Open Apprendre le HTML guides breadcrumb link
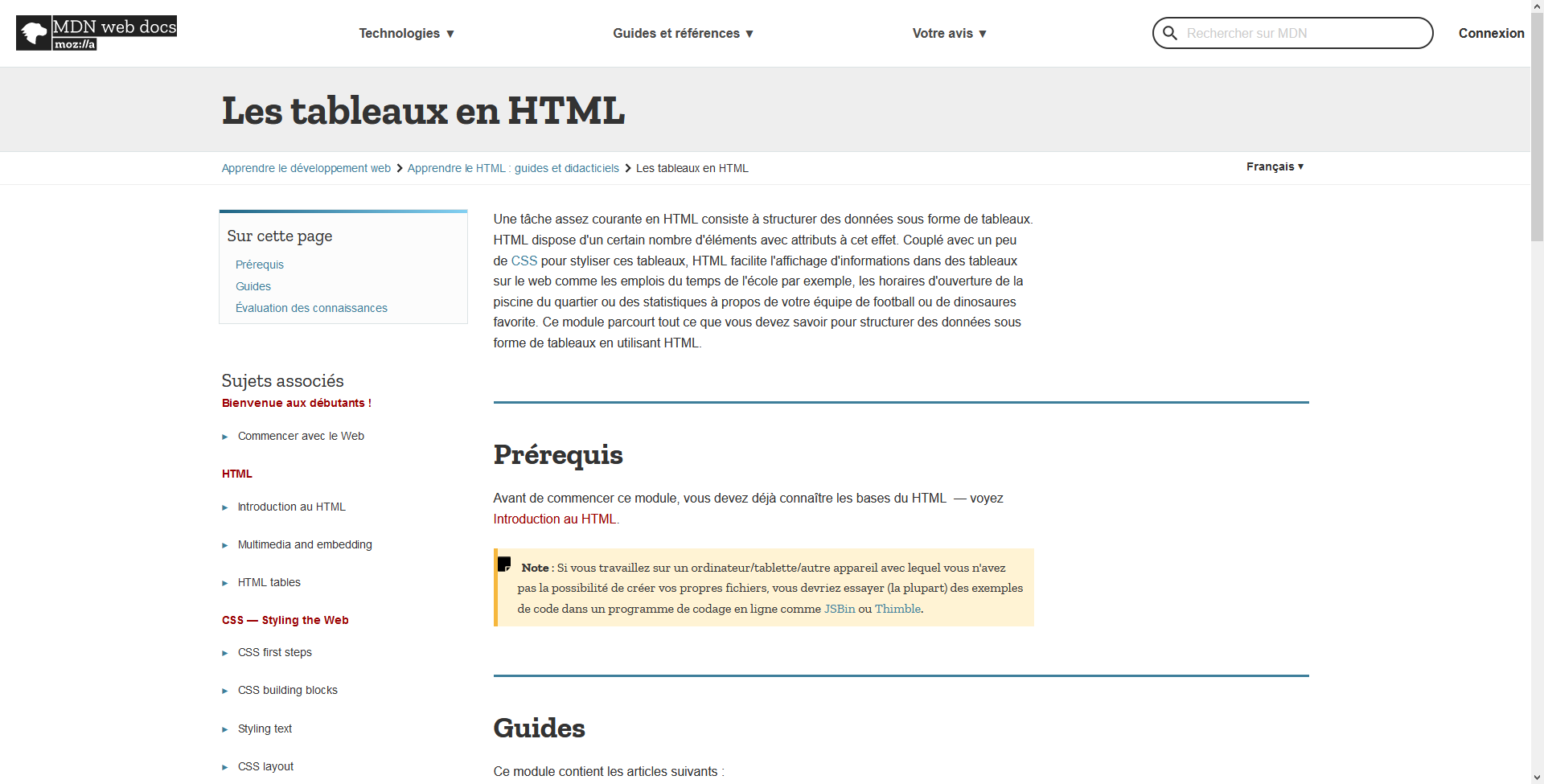Viewport: 1544px width, 784px height. click(513, 168)
